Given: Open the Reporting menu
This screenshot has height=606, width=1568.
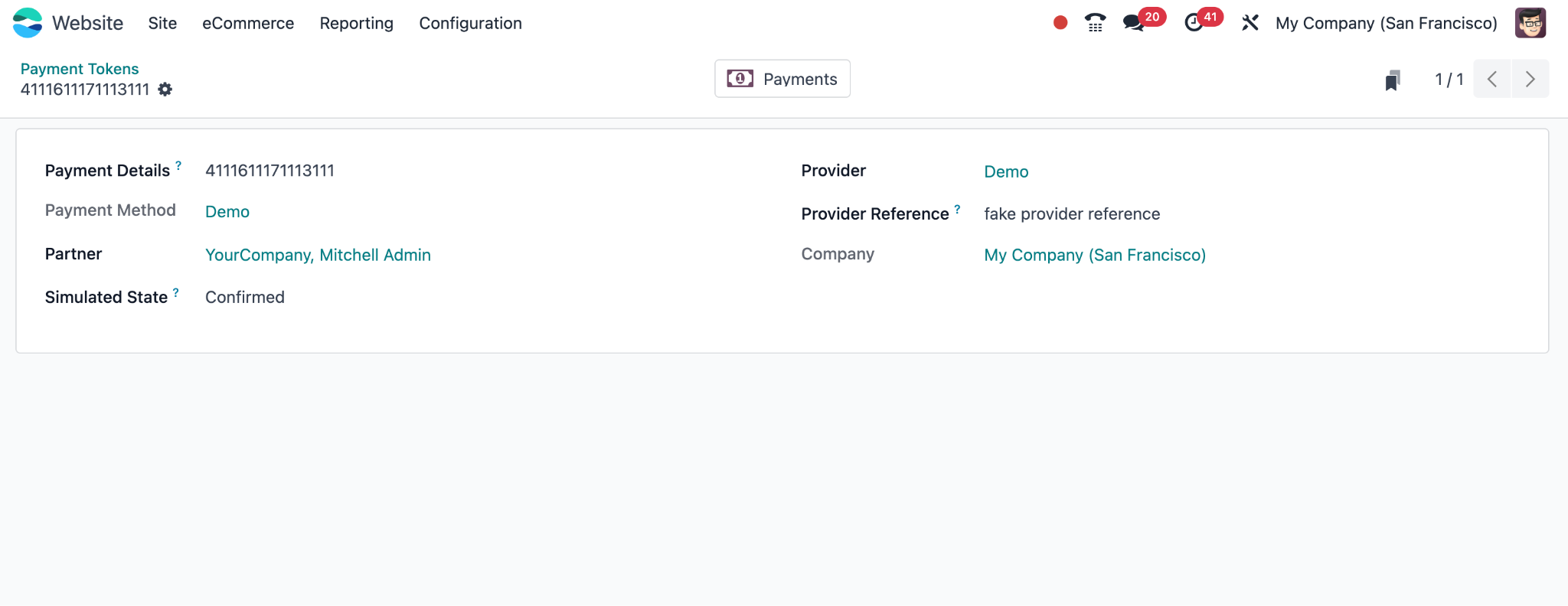Looking at the screenshot, I should point(356,23).
